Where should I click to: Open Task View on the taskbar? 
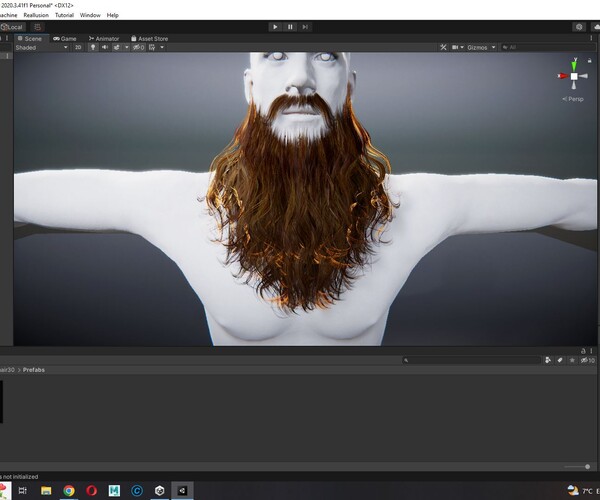23,490
